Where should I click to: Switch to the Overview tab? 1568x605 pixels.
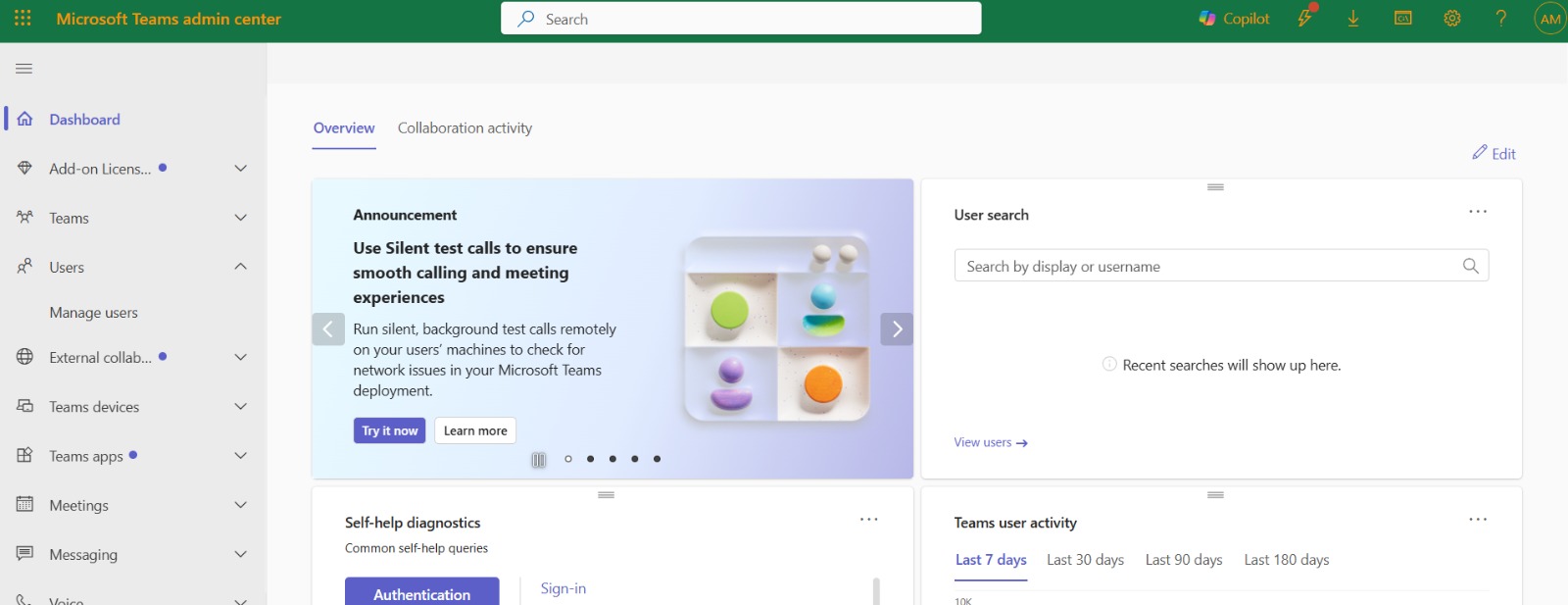[344, 128]
